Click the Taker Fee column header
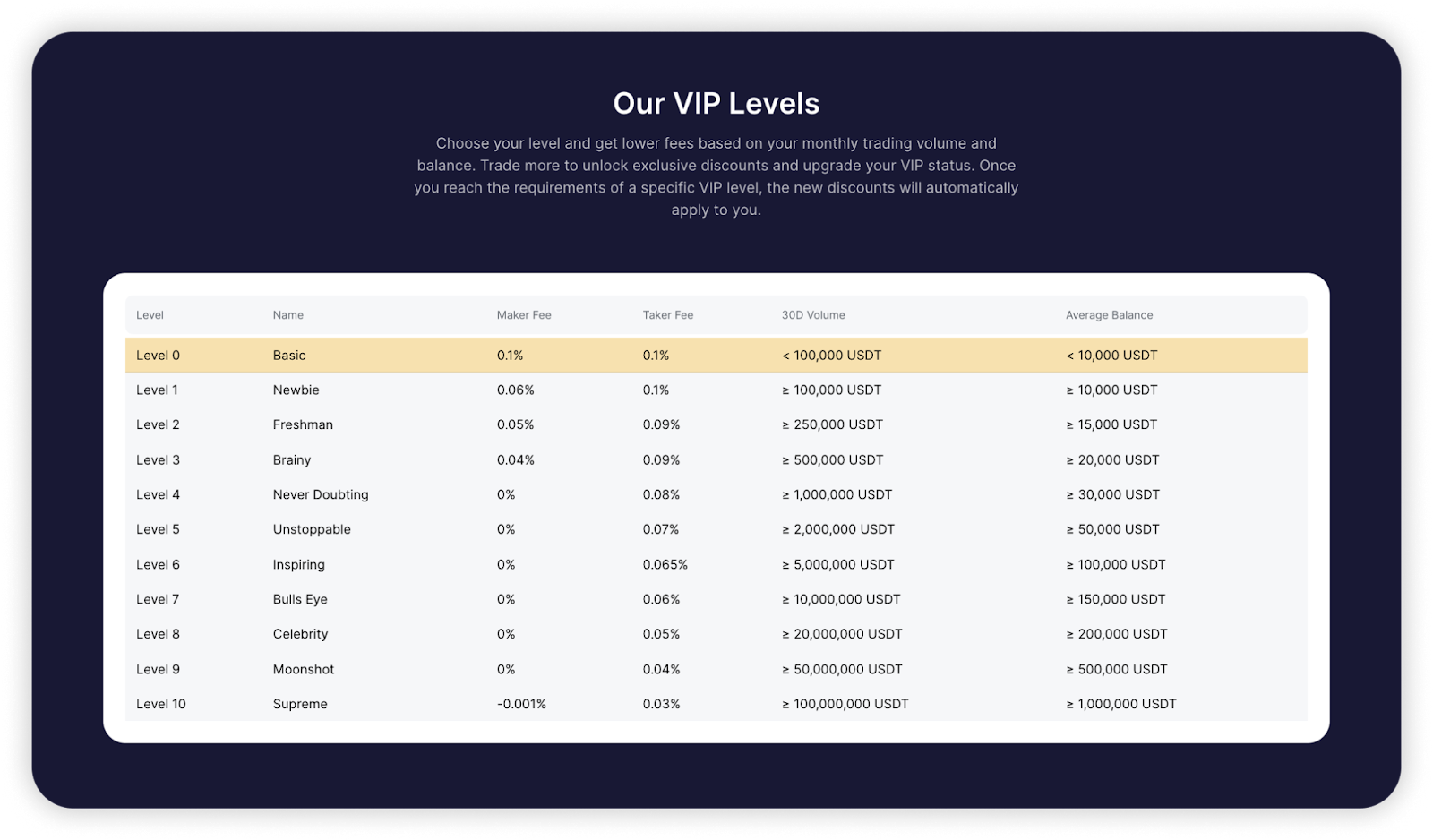Screen dimensions: 1433x840 [x=668, y=315]
